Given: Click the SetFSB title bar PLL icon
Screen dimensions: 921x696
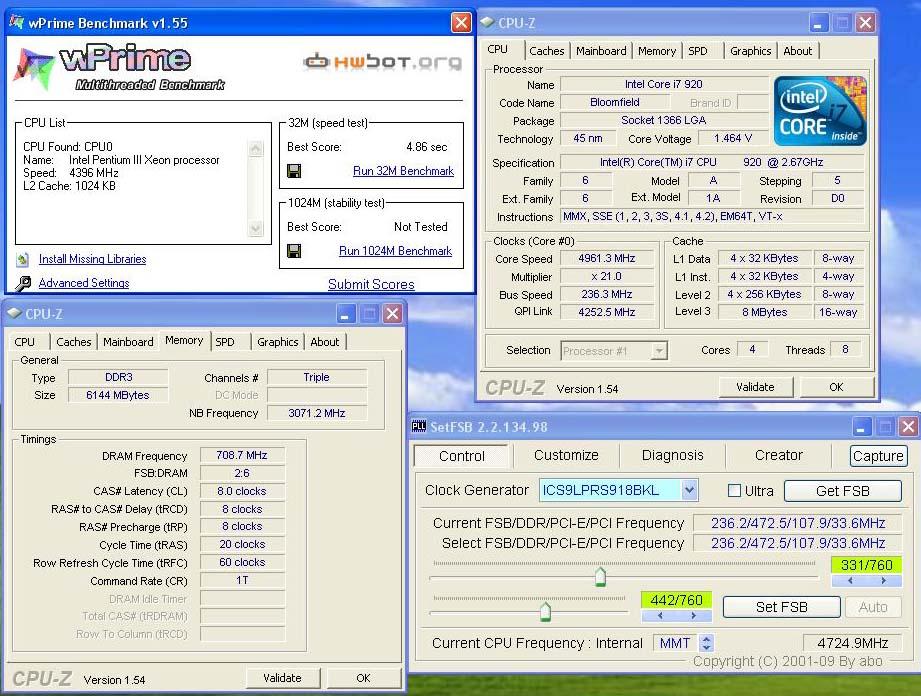Looking at the screenshot, I should coord(419,426).
